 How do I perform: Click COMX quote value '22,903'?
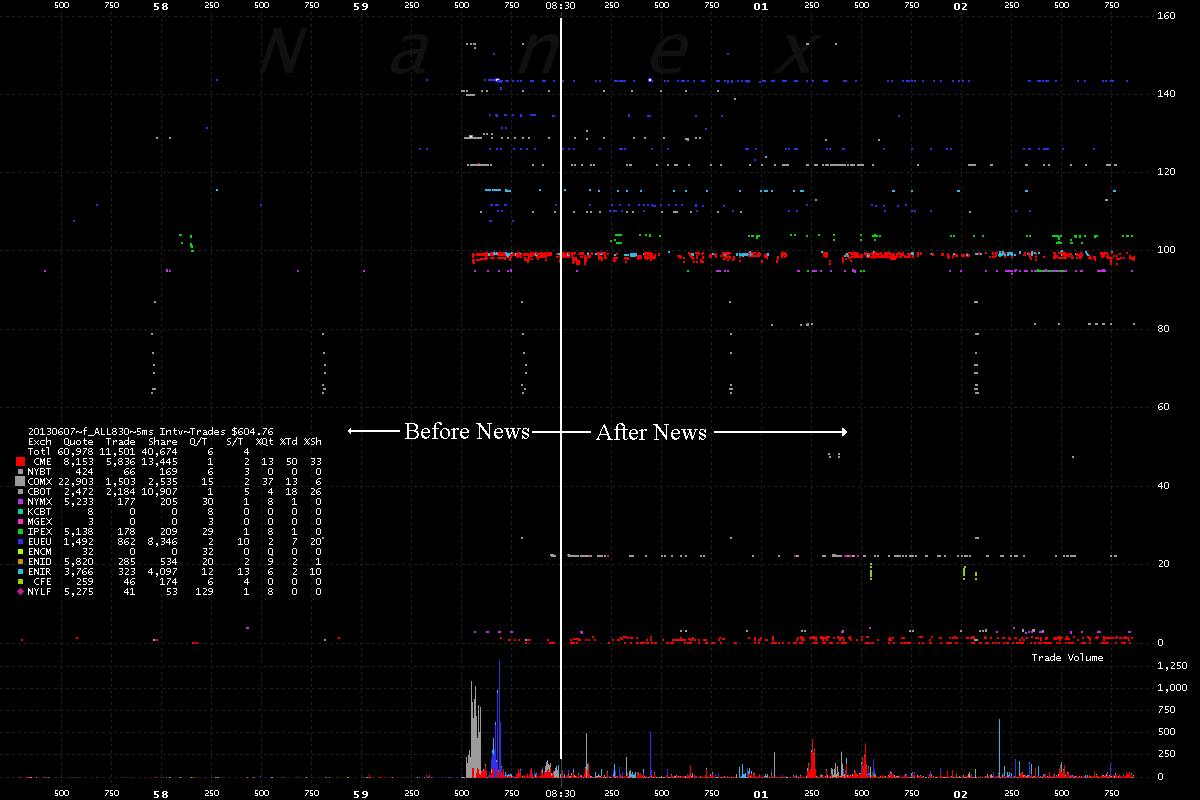click(75, 481)
